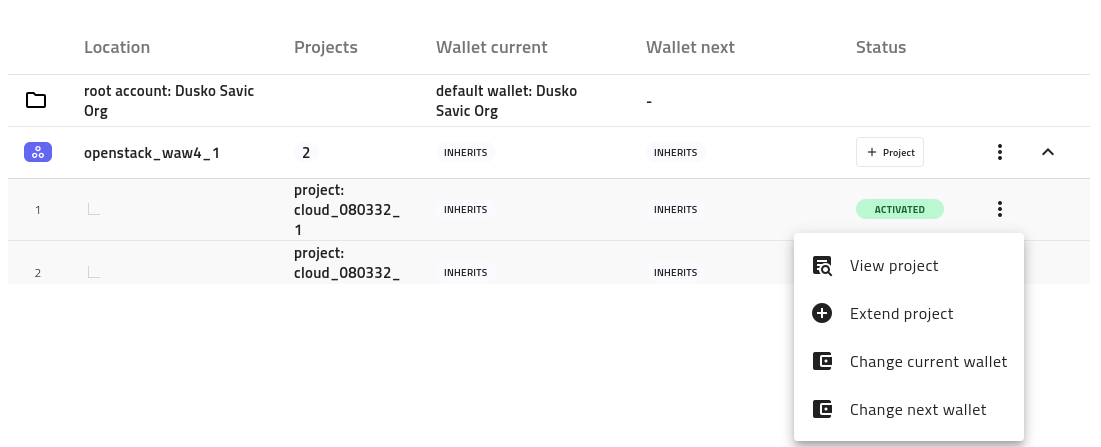The height and width of the screenshot is (447, 1101).
Task: Select Change current wallet option
Action: 928,362
